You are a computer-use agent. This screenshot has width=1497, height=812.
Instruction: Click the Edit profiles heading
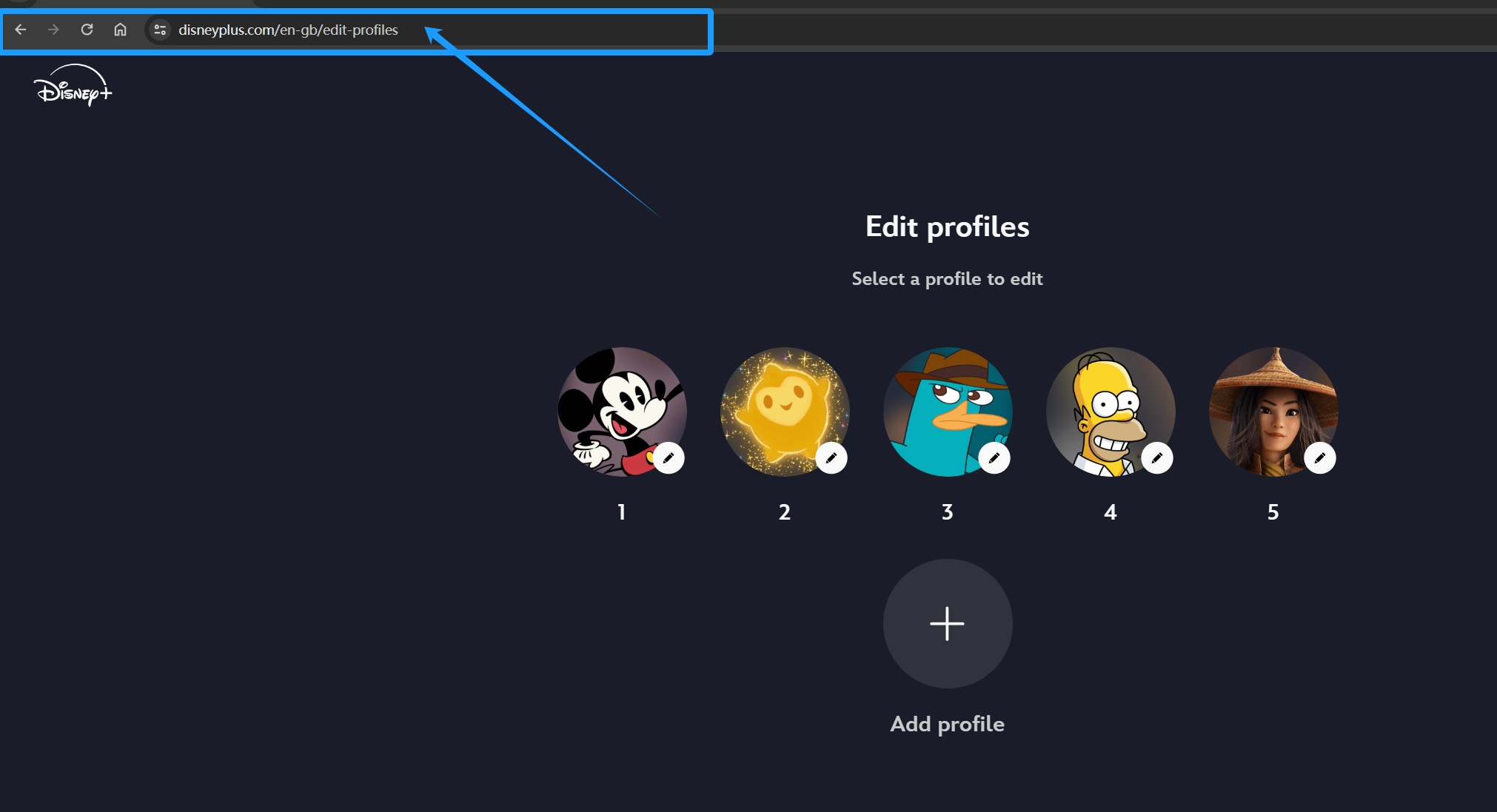tap(948, 227)
